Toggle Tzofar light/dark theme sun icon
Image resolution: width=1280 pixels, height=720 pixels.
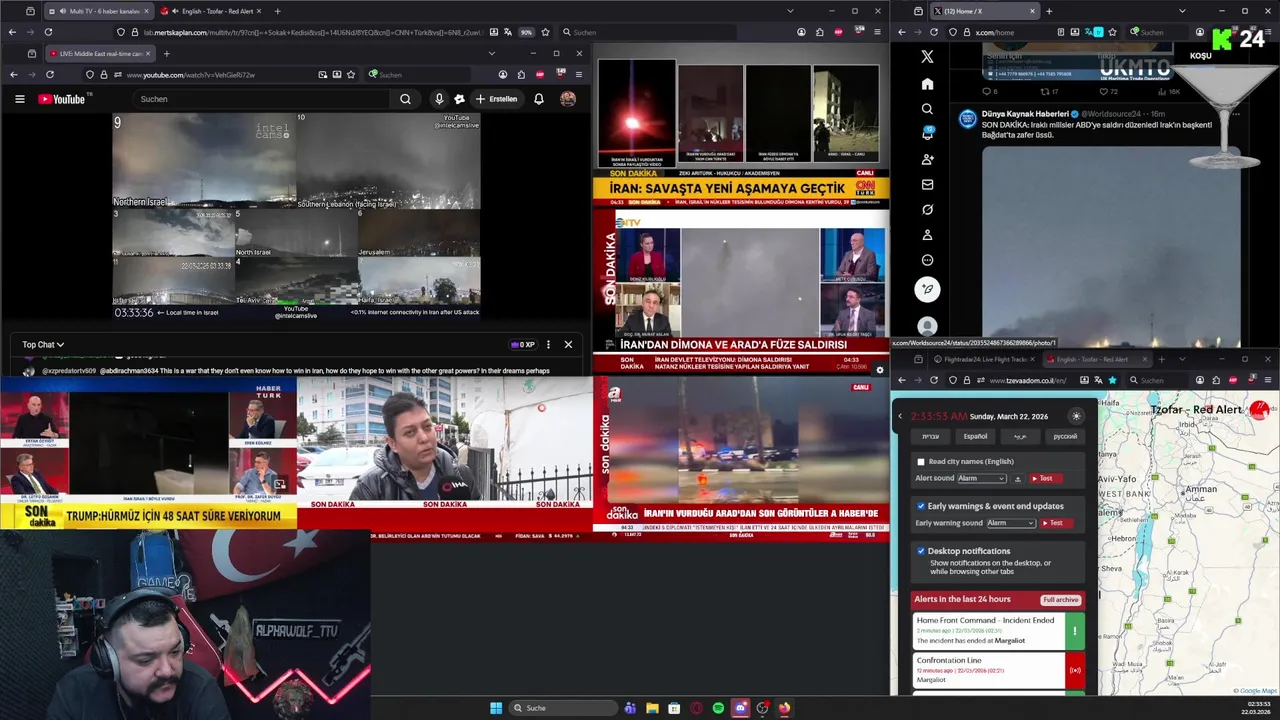(x=1076, y=416)
